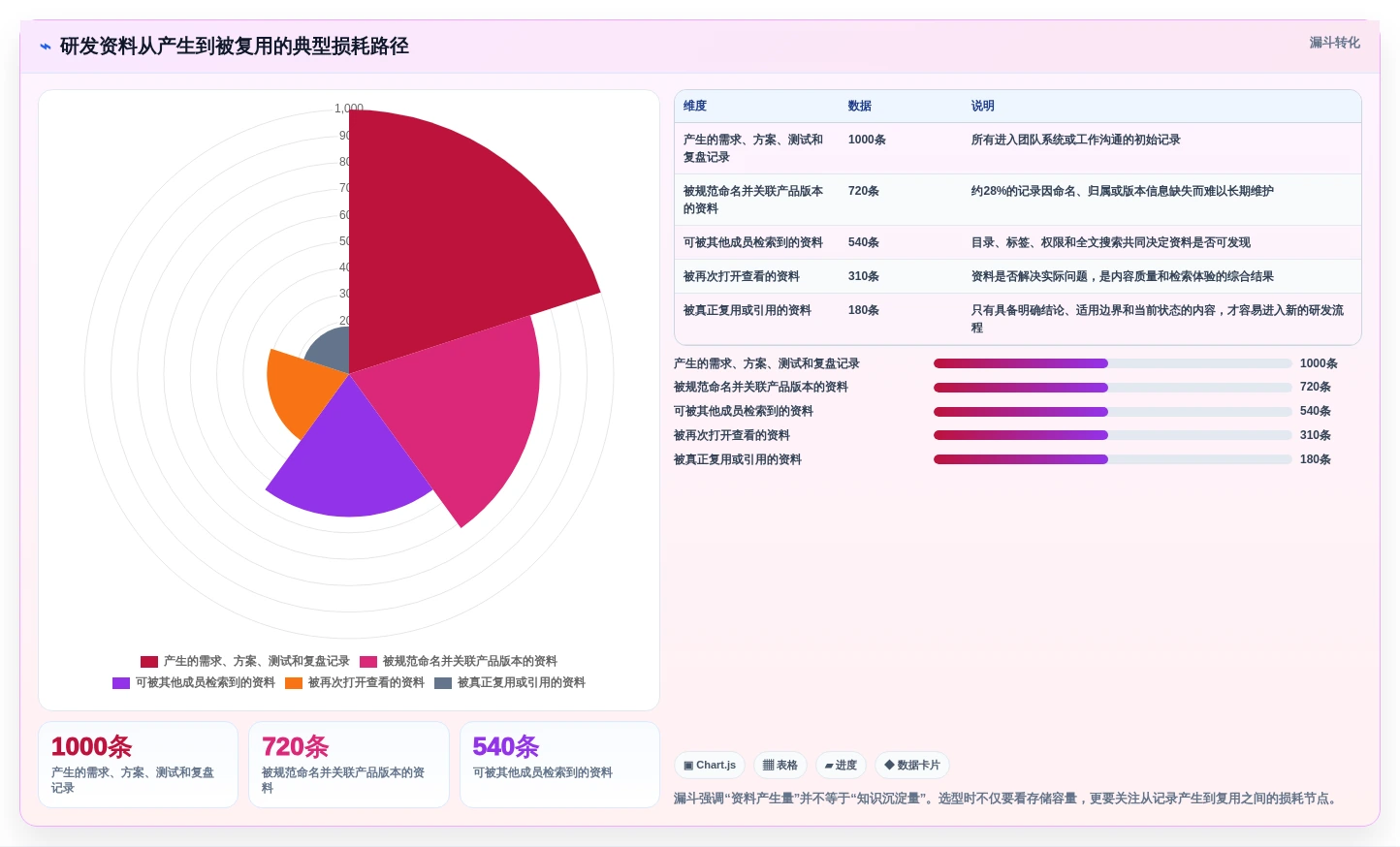The width and height of the screenshot is (1400, 847).
Task: Toggle legend swatch for 产生的需求、方案、测试和复盘记录
Action: [x=149, y=662]
